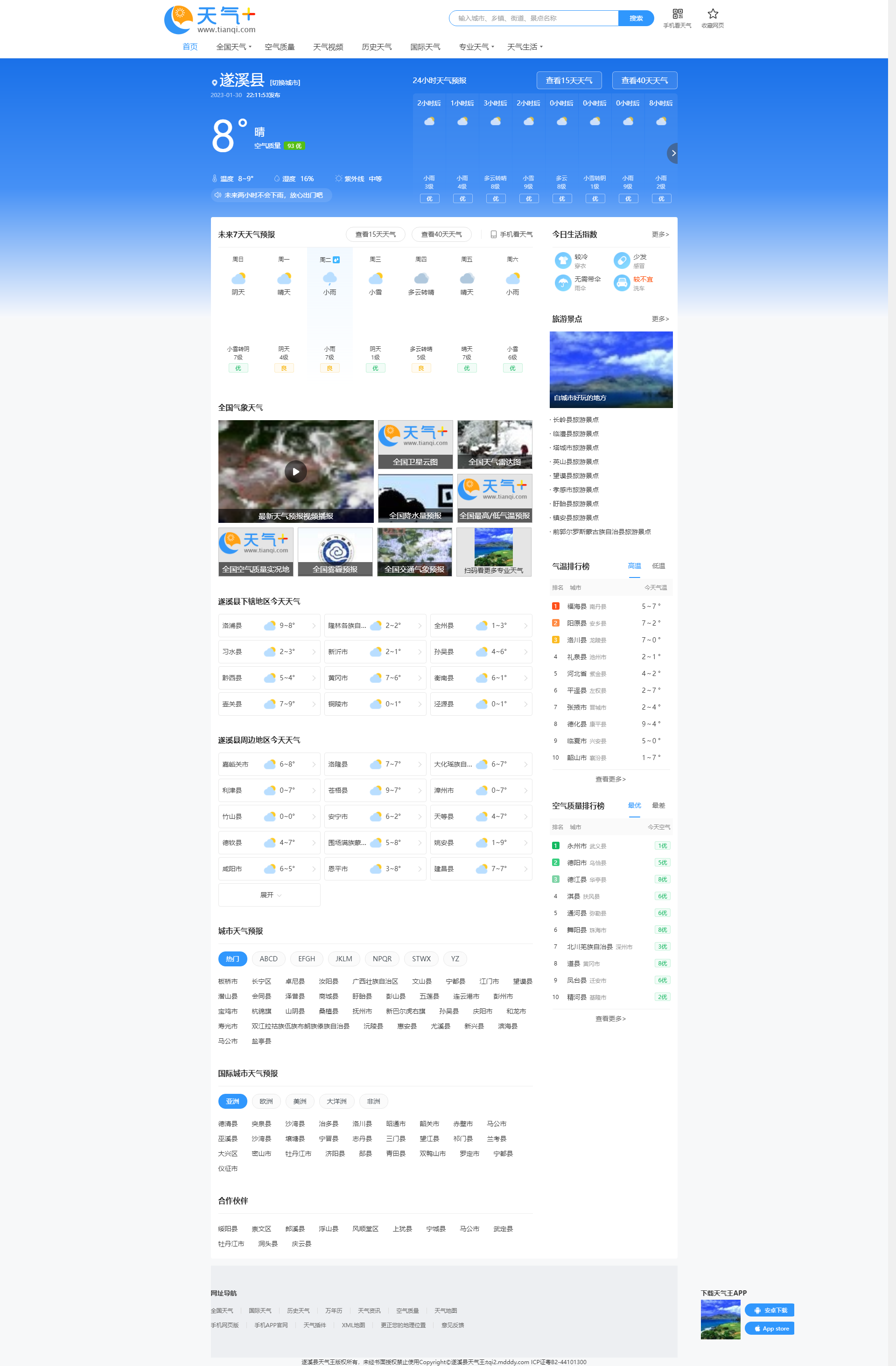Viewport: 896px width, 1366px height.
Task: Open 专业天气 dropdown menu
Action: pyautogui.click(x=476, y=47)
